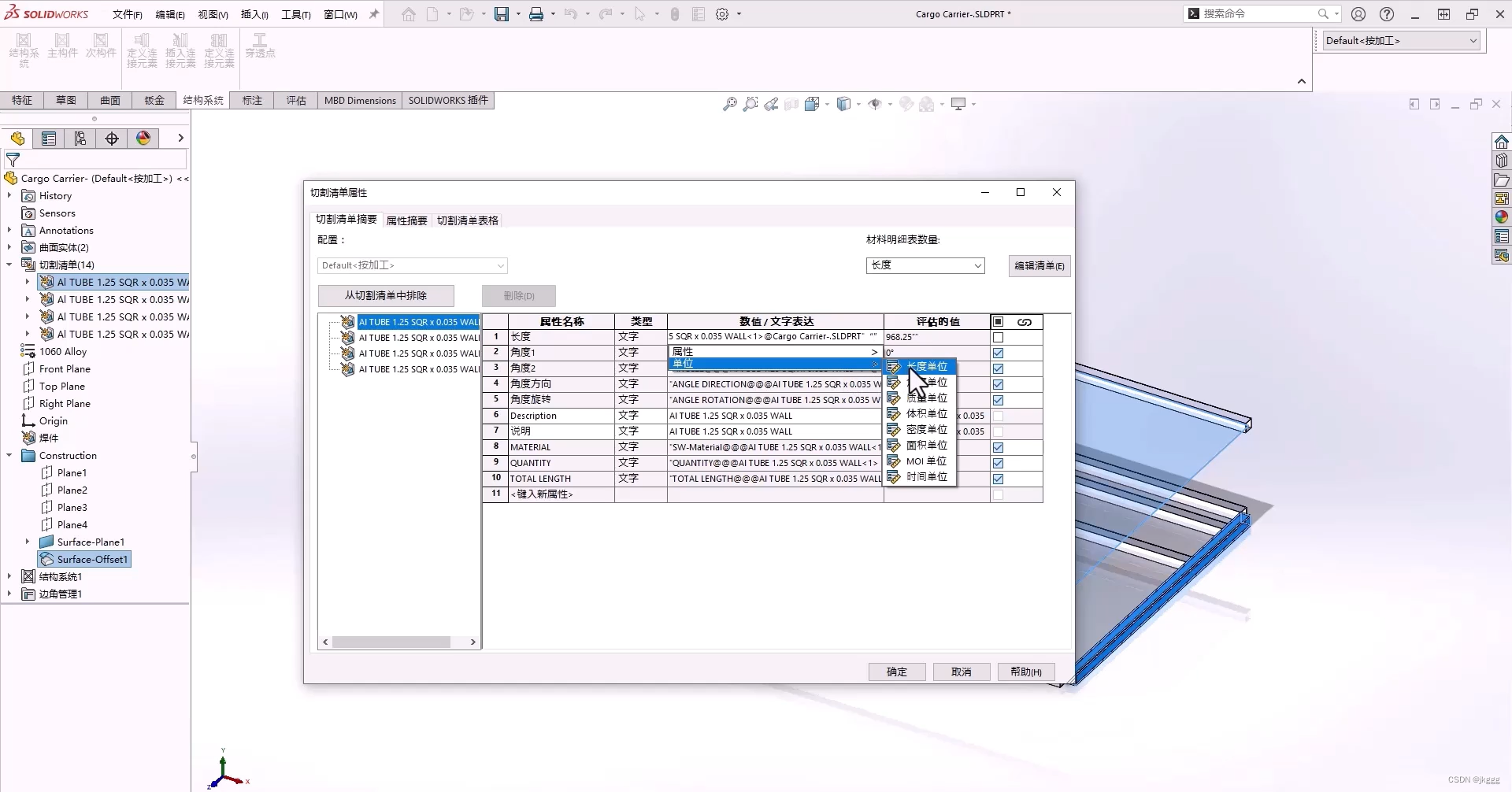Viewport: 1512px width, 792px height.
Task: Click the 取消 button
Action: (962, 672)
